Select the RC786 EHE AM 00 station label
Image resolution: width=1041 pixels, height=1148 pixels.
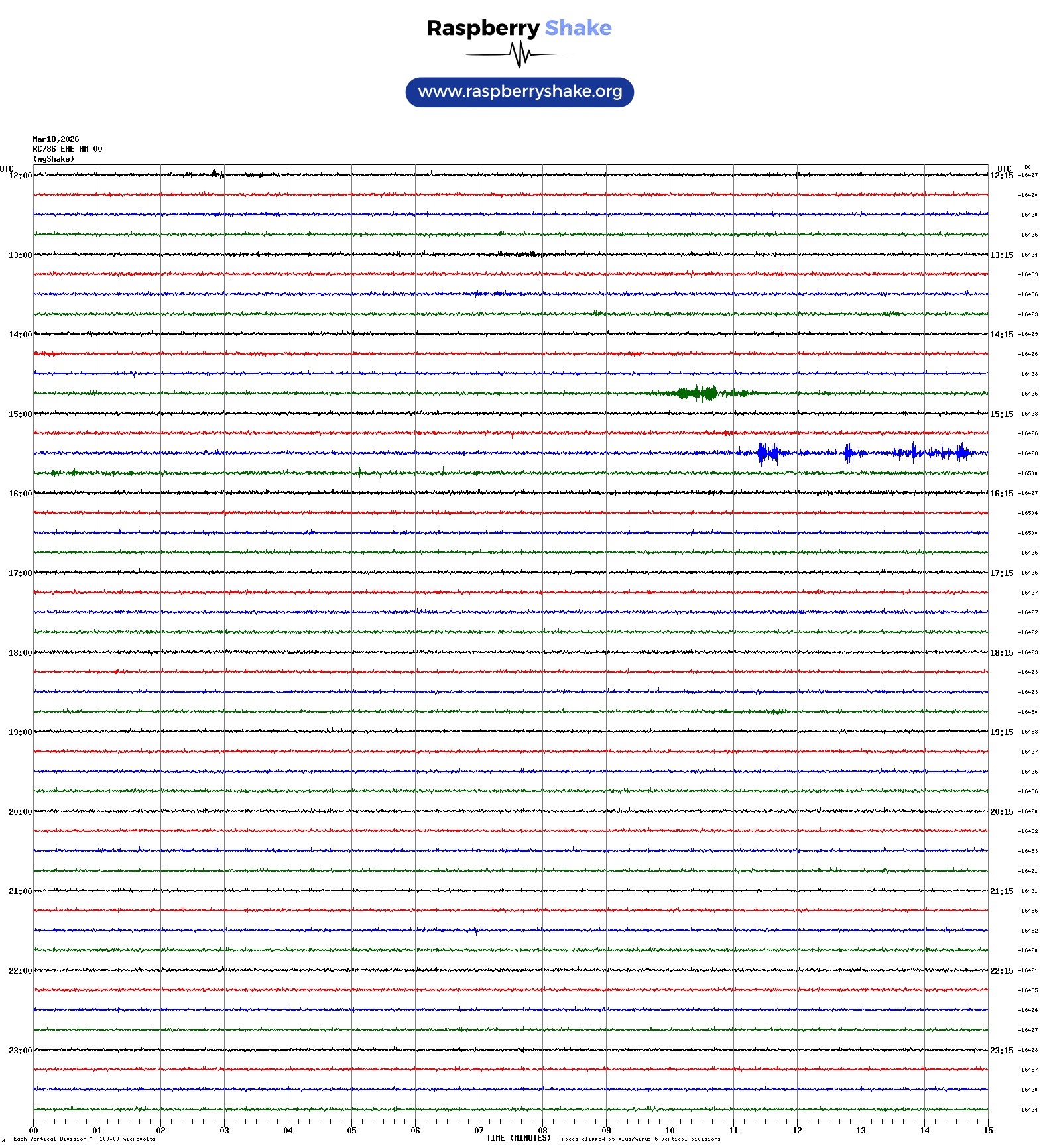click(x=67, y=149)
